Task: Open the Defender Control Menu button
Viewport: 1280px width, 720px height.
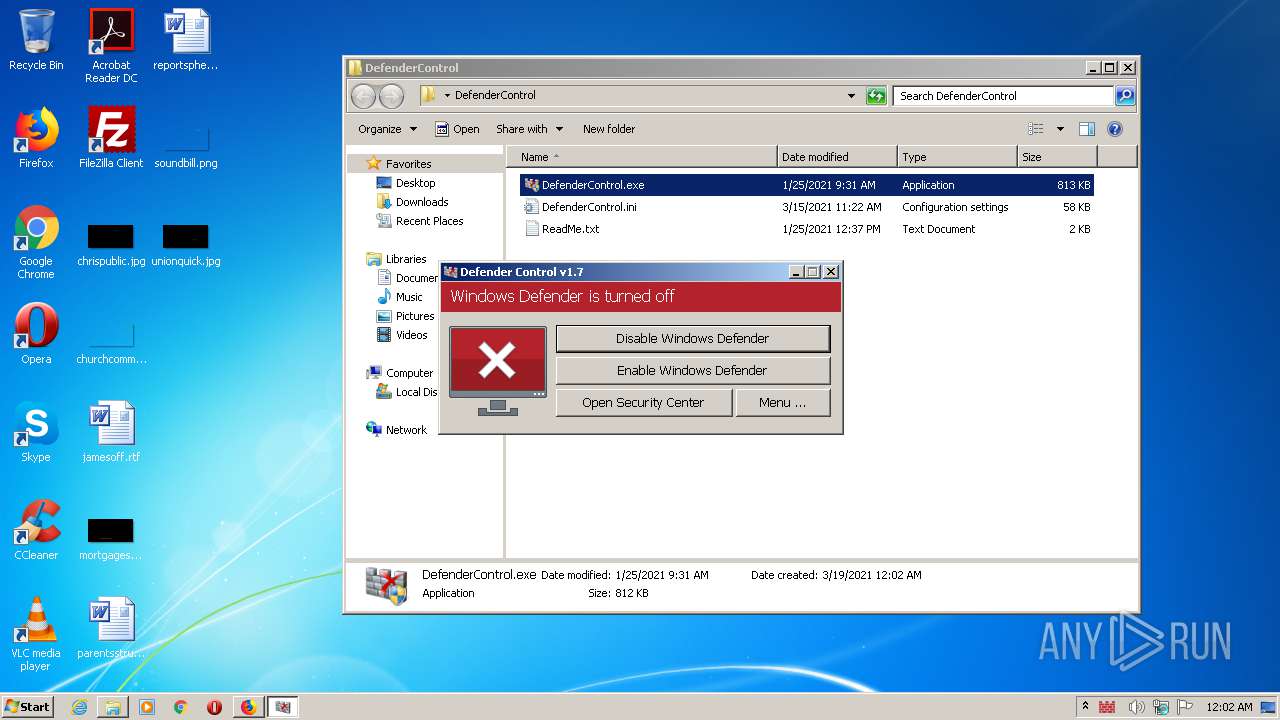Action: tap(782, 402)
